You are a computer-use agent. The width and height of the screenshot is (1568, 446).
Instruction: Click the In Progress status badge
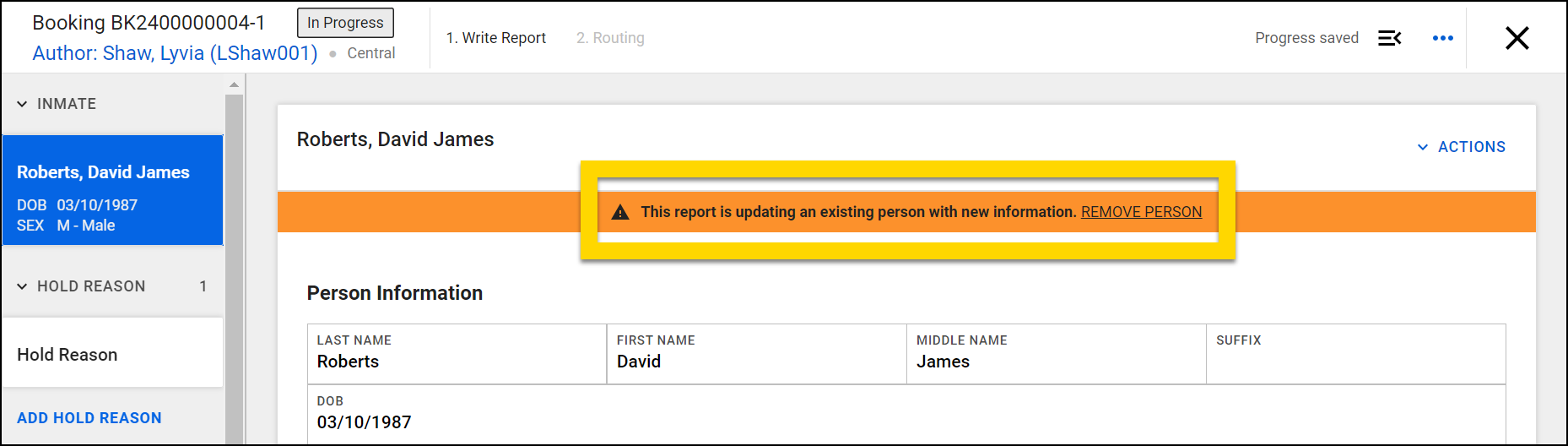coord(345,23)
